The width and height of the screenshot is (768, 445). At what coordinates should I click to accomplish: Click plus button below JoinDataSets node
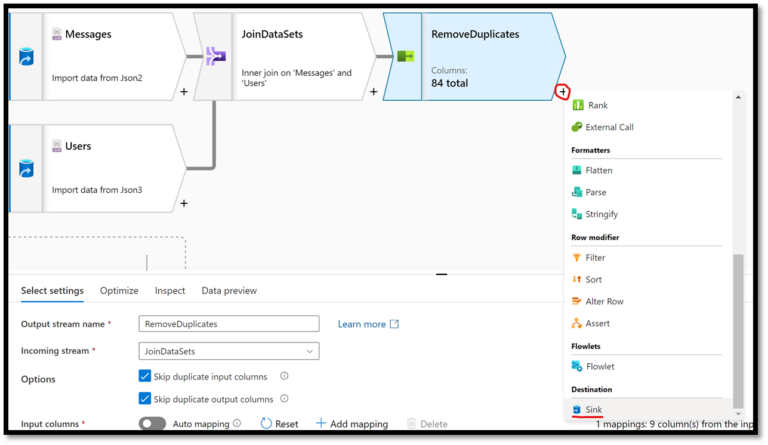[x=374, y=92]
